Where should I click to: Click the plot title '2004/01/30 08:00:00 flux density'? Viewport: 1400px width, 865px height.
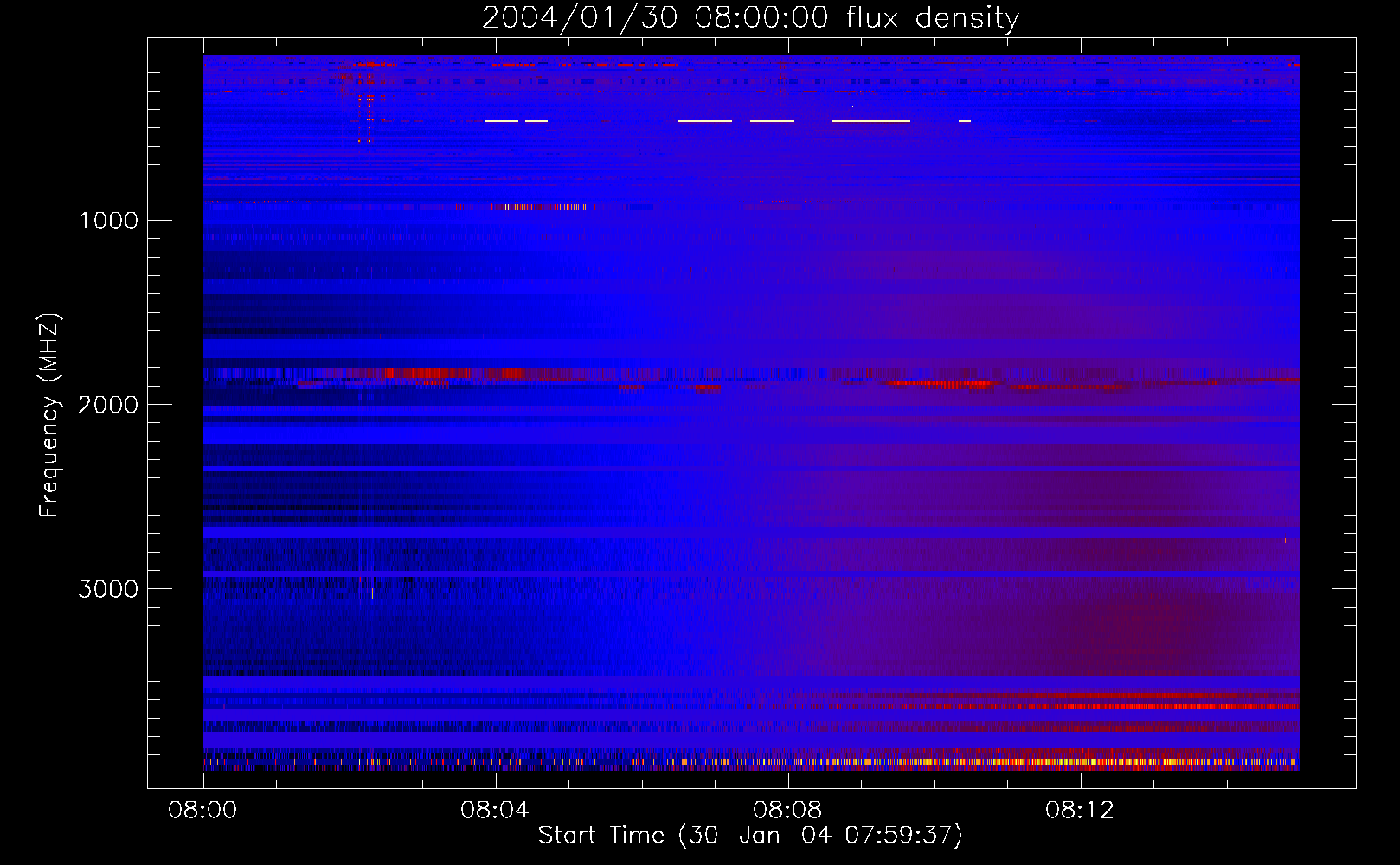click(x=750, y=18)
